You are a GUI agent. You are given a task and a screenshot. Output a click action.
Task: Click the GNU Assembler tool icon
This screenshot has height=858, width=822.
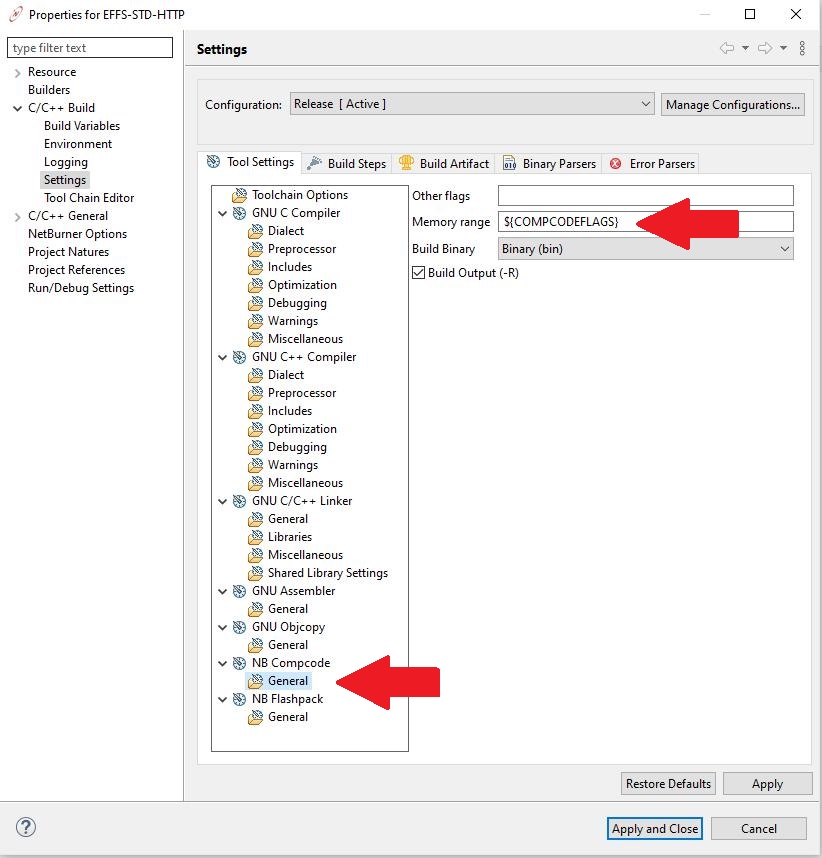[240, 591]
